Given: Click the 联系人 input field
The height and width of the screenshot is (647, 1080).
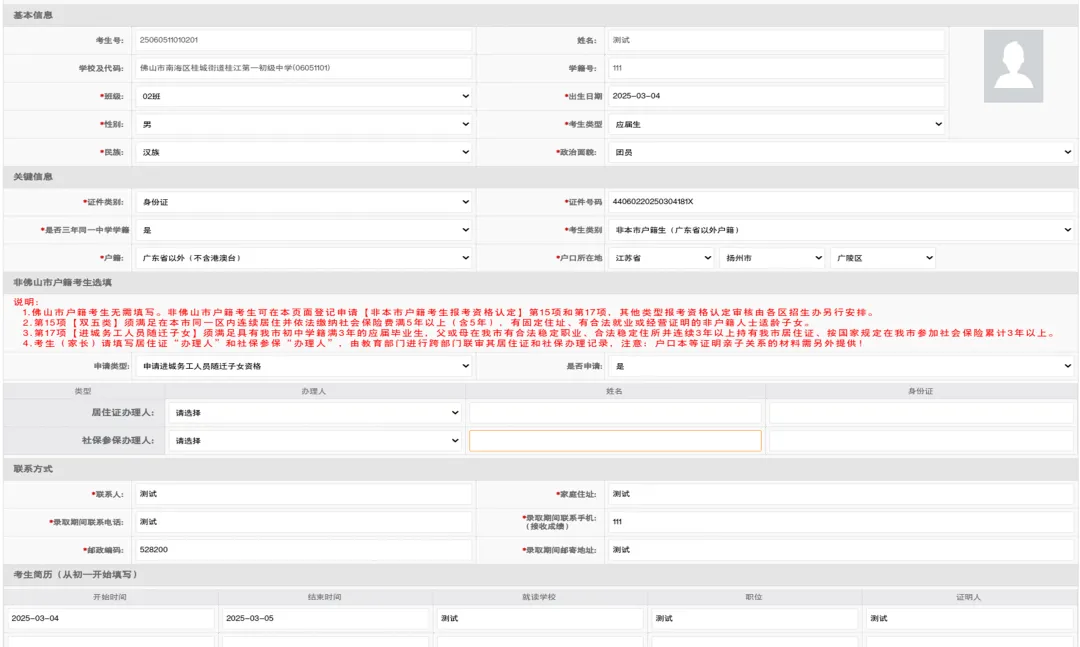Looking at the screenshot, I should pyautogui.click(x=304, y=494).
